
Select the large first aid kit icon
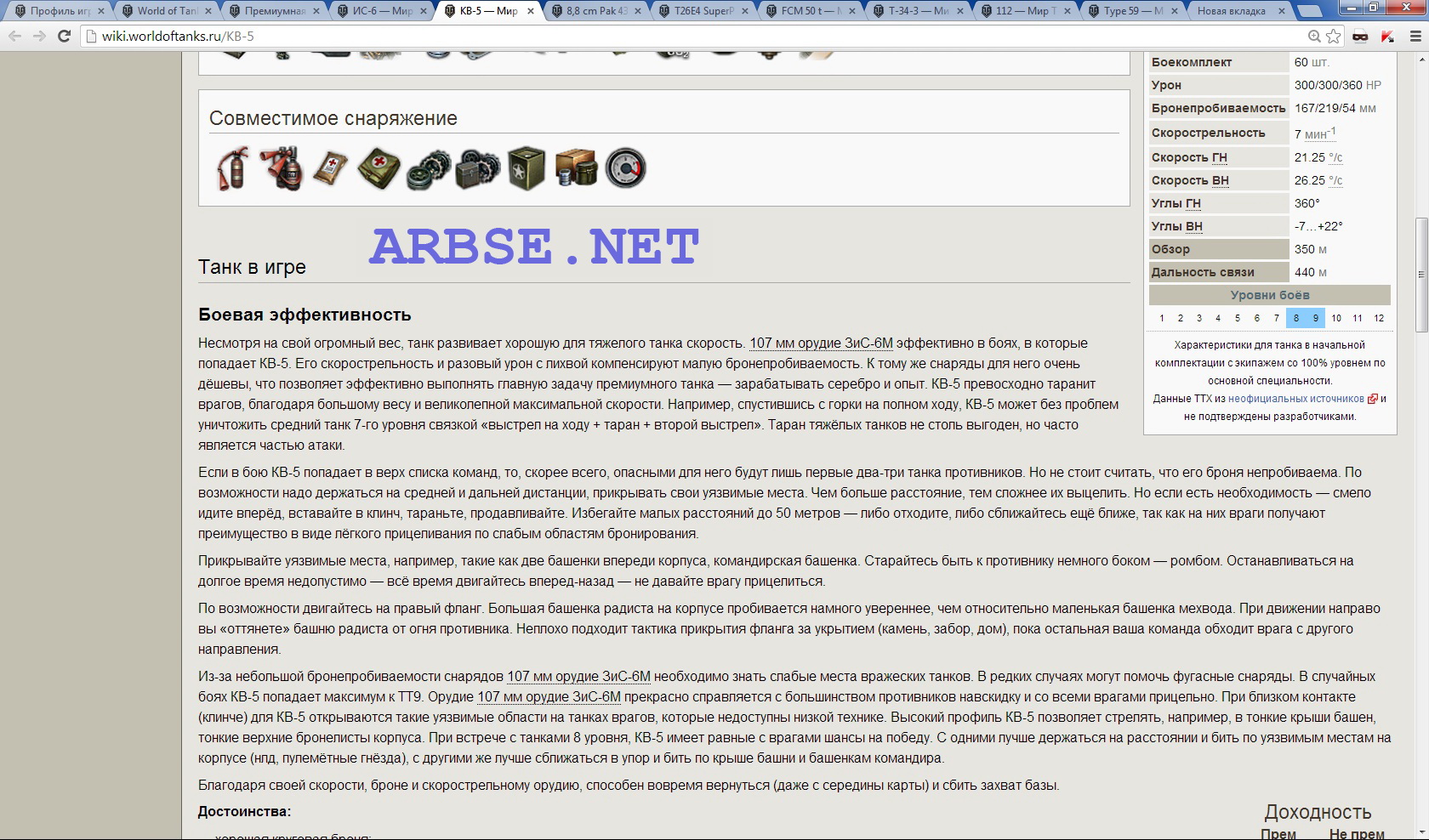coord(379,167)
